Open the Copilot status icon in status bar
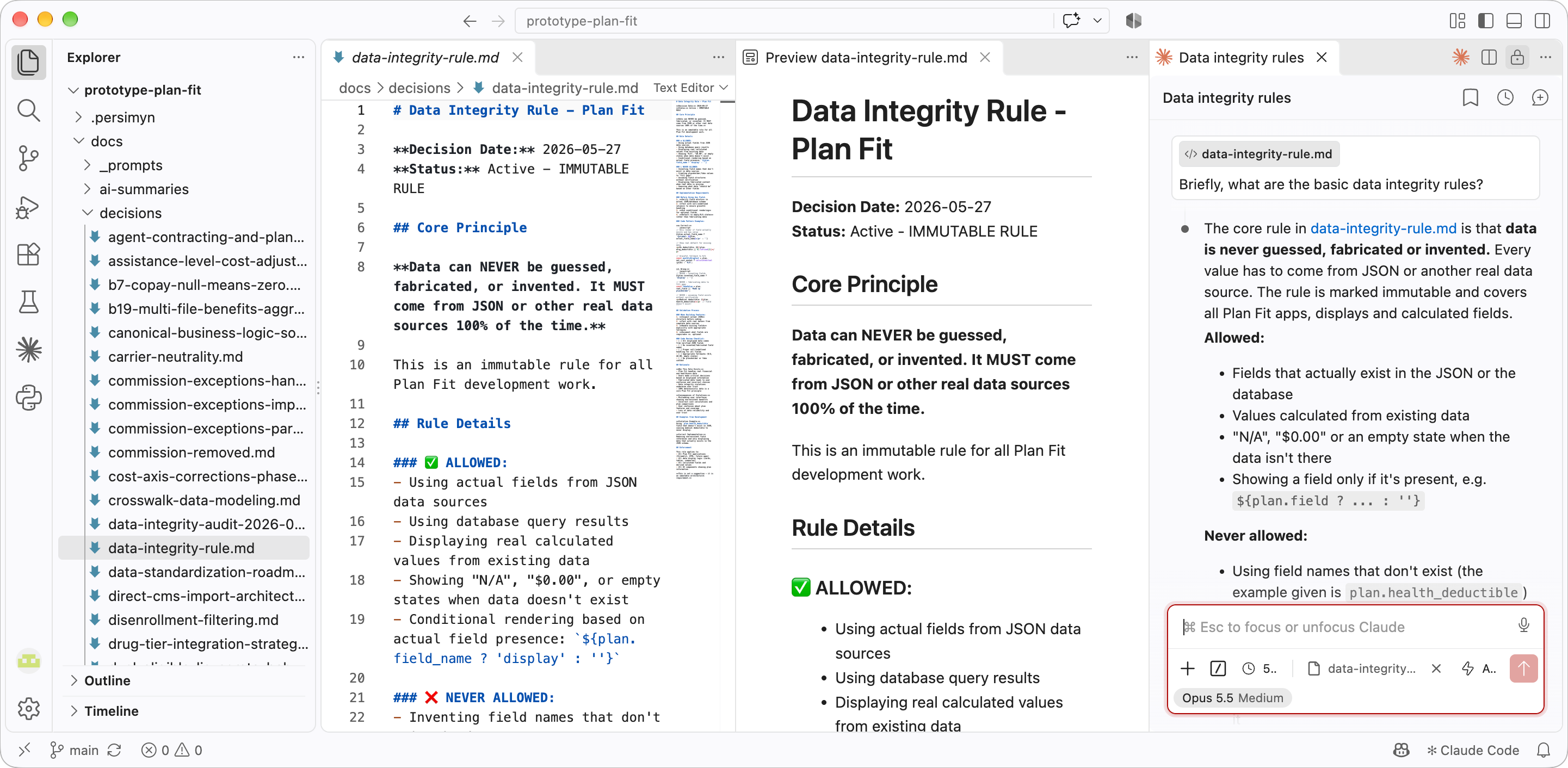 [1401, 750]
